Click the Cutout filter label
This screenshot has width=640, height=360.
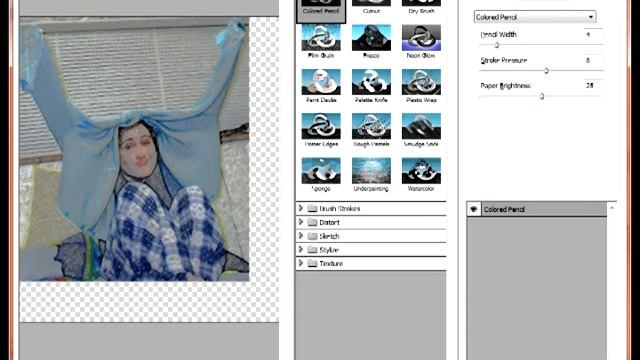pyautogui.click(x=371, y=11)
